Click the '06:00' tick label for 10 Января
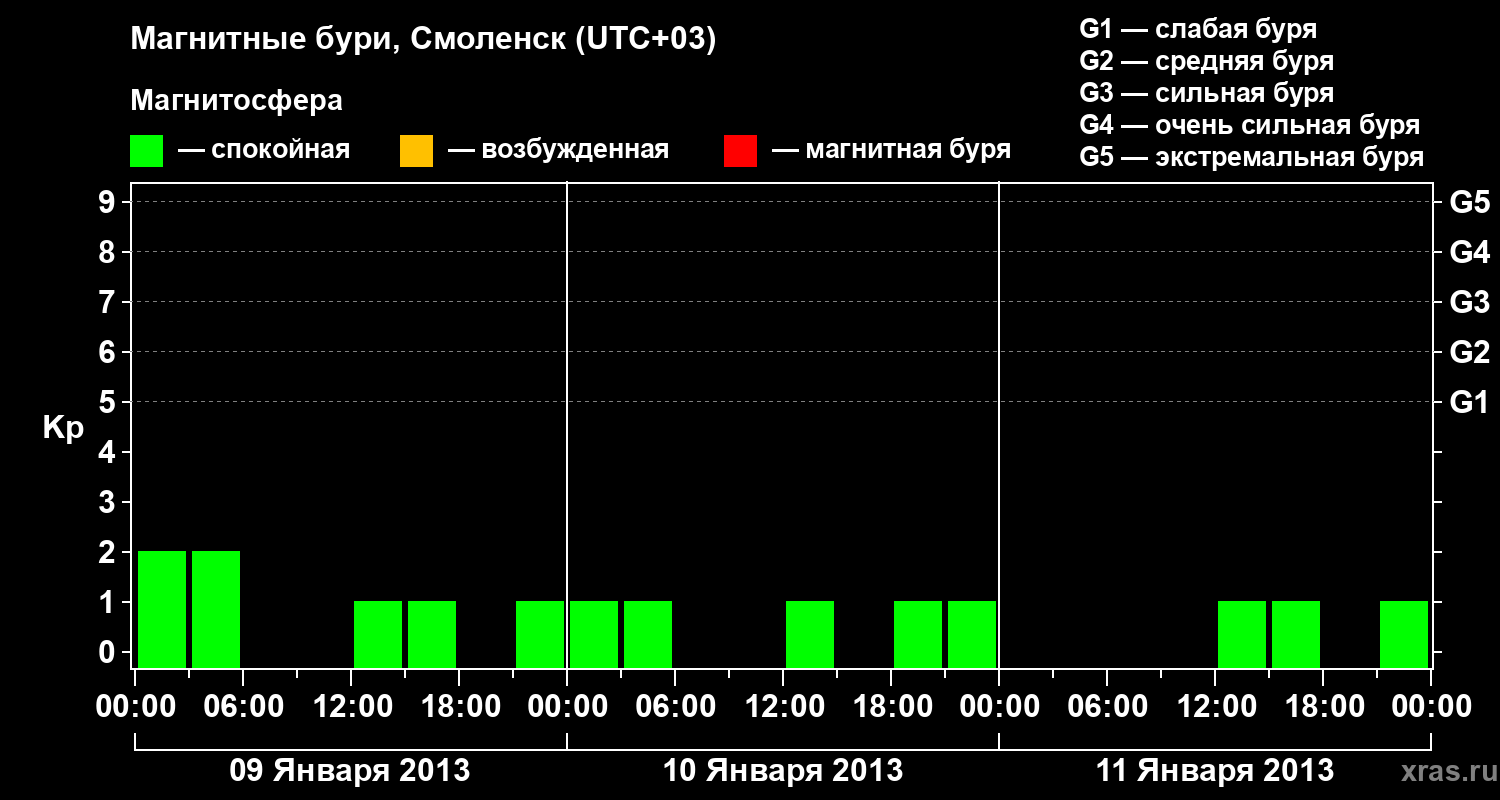The width and height of the screenshot is (1500, 800). tap(675, 707)
